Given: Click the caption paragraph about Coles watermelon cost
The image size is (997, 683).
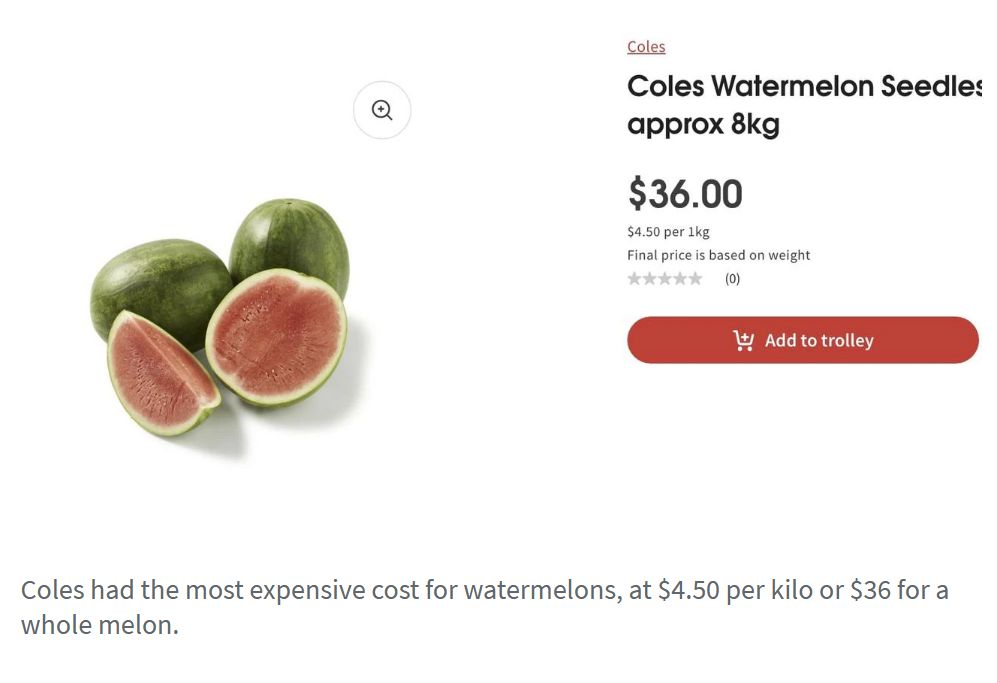Looking at the screenshot, I should (484, 607).
